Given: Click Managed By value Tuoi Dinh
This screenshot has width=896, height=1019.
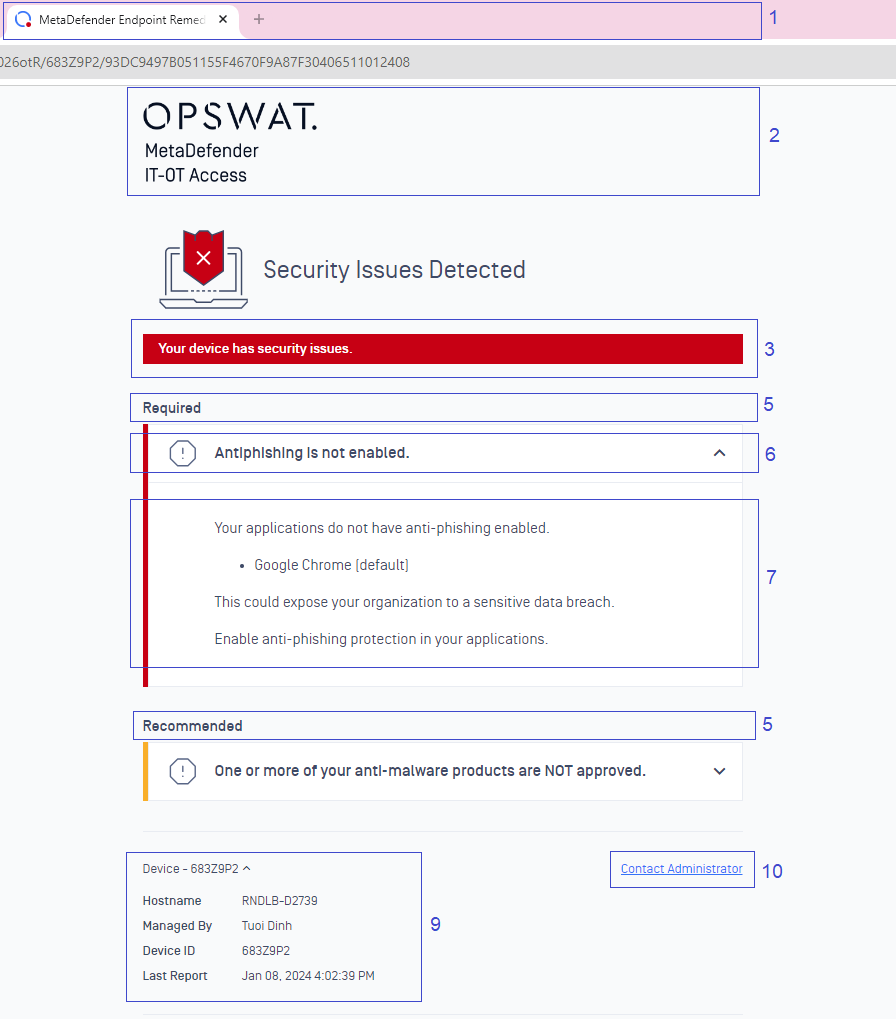Looking at the screenshot, I should click(x=266, y=925).
